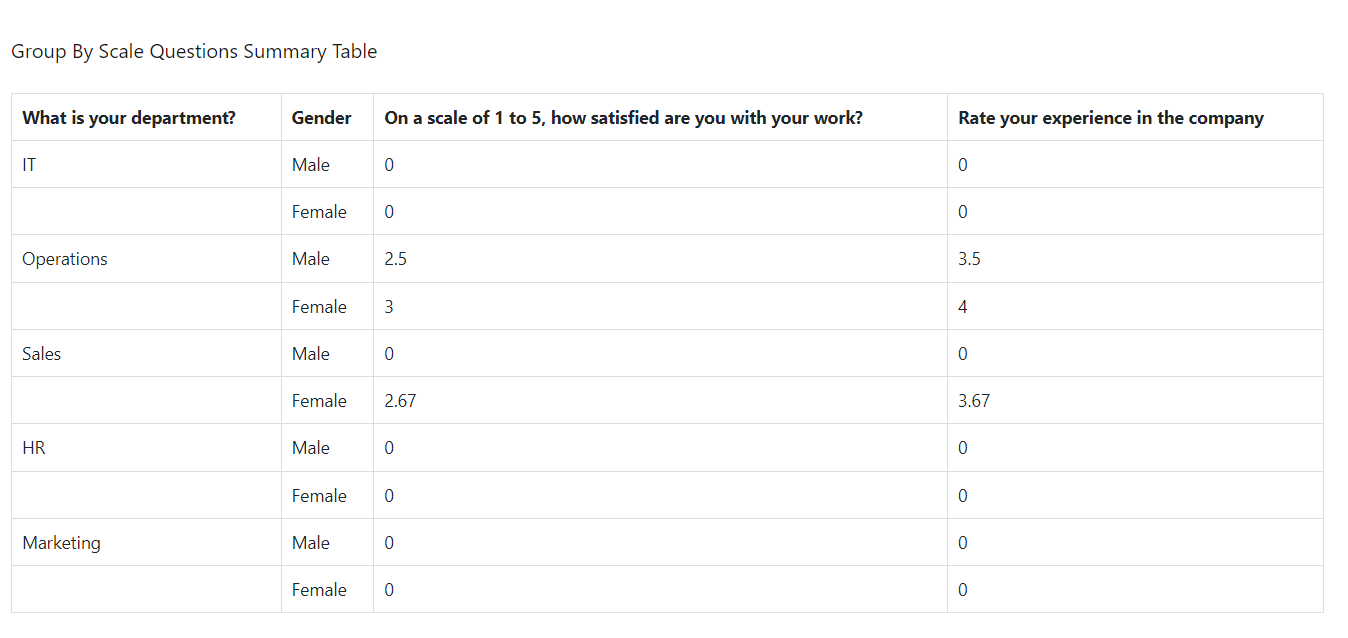Select the Operations department cell
The image size is (1348, 638).
point(65,259)
